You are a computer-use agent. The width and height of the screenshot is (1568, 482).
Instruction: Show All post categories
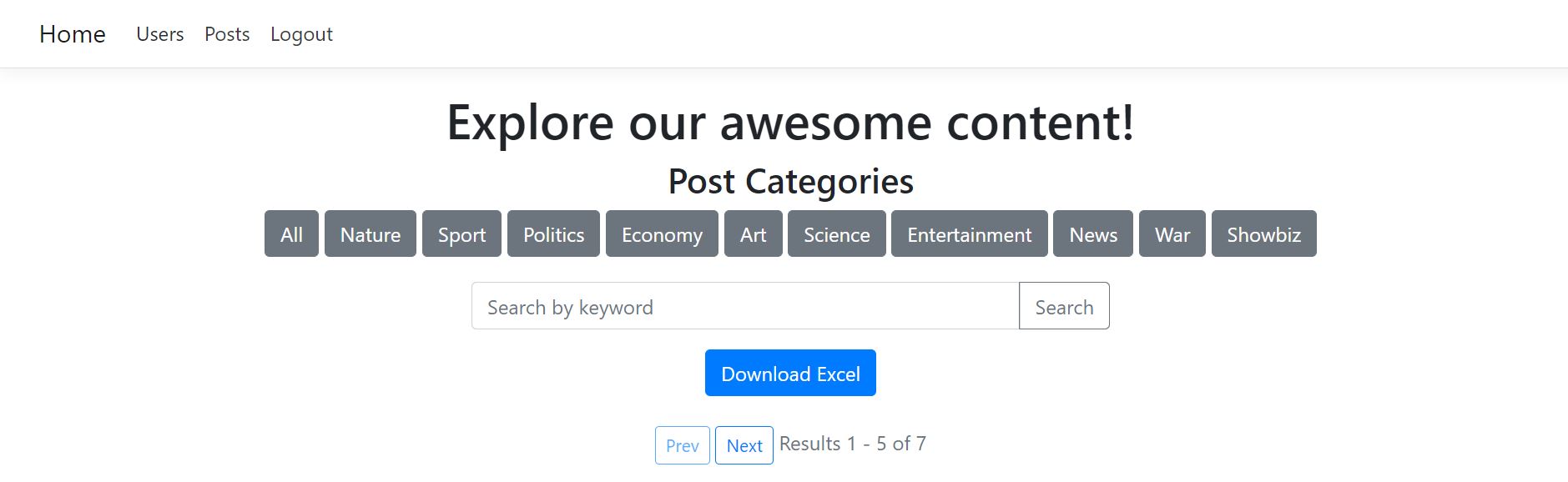pos(291,234)
